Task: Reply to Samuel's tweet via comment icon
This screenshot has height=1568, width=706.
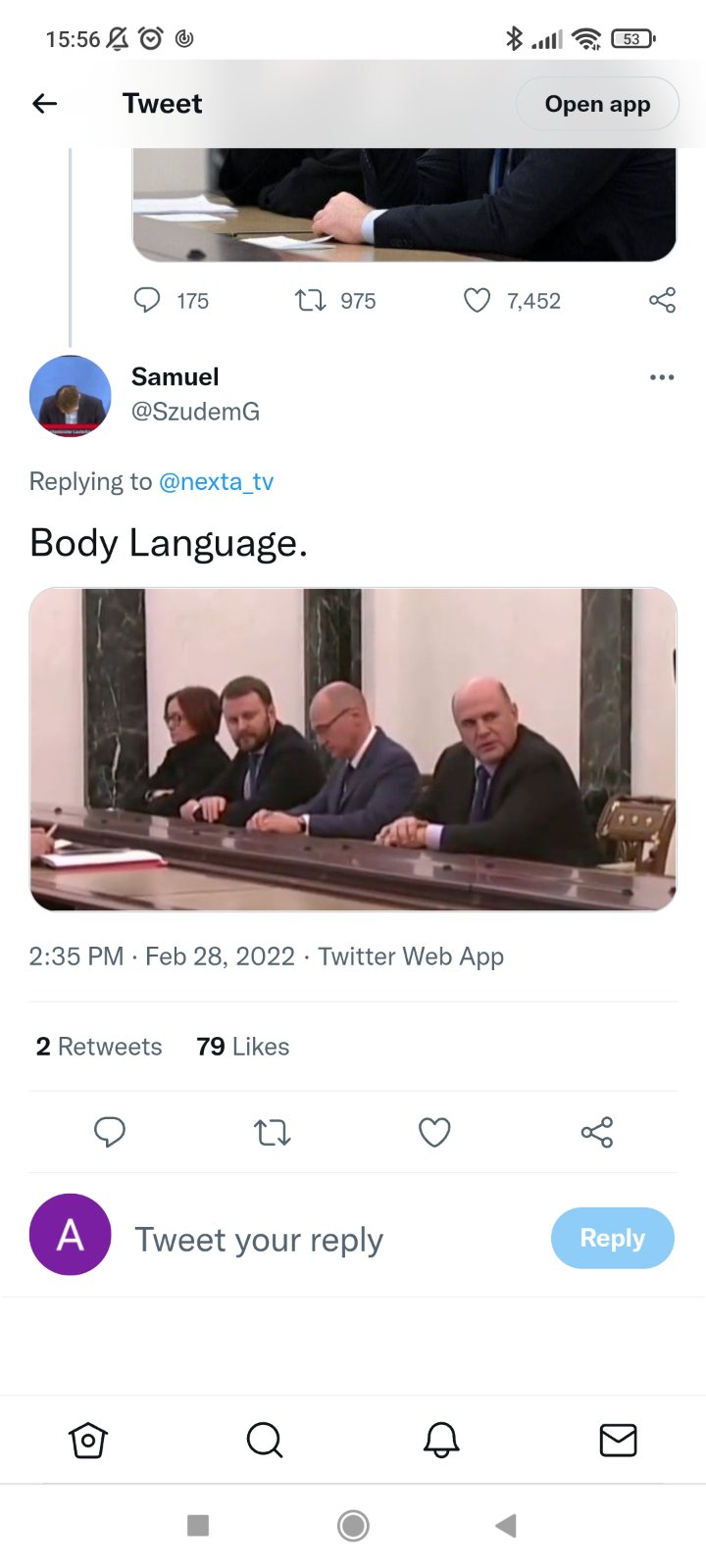Action: tap(110, 1132)
